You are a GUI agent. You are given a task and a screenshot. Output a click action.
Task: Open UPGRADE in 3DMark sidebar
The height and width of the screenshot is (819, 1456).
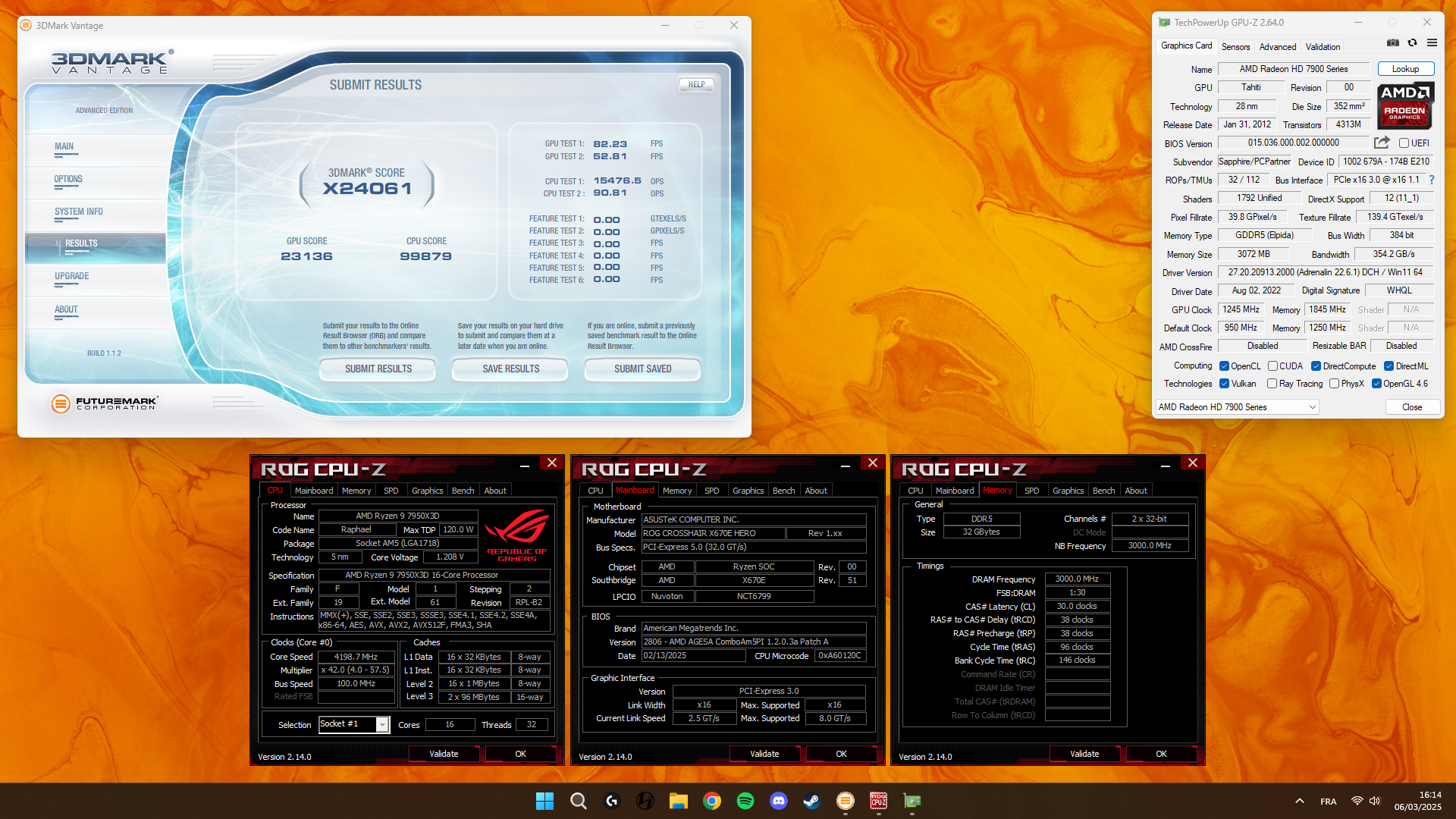click(72, 276)
